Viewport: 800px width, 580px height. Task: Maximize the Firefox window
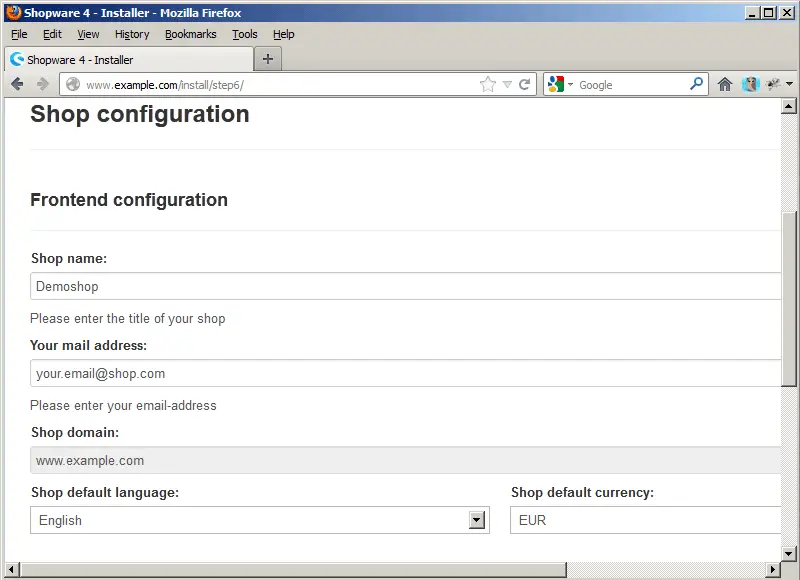(x=768, y=13)
